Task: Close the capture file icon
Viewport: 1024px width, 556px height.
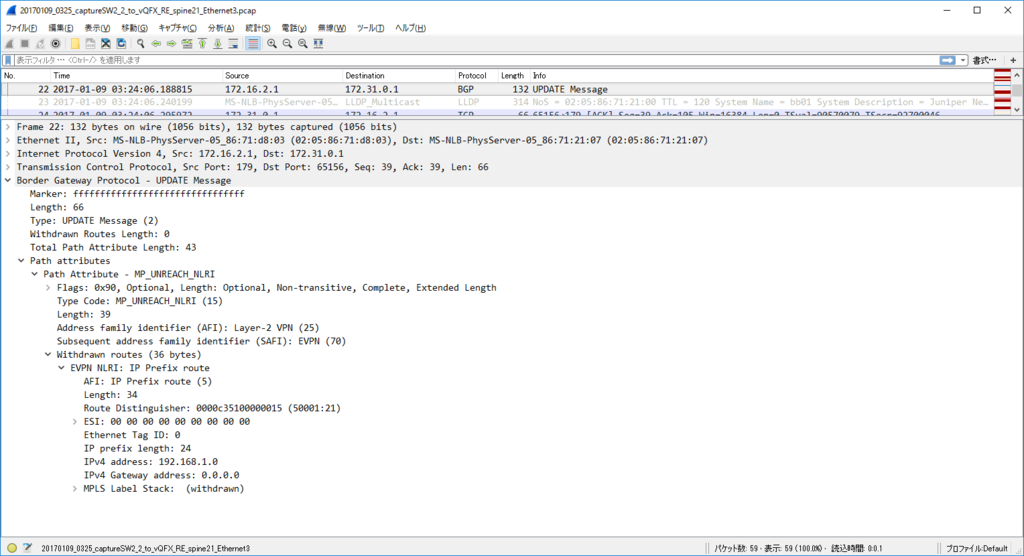Action: click(x=106, y=44)
